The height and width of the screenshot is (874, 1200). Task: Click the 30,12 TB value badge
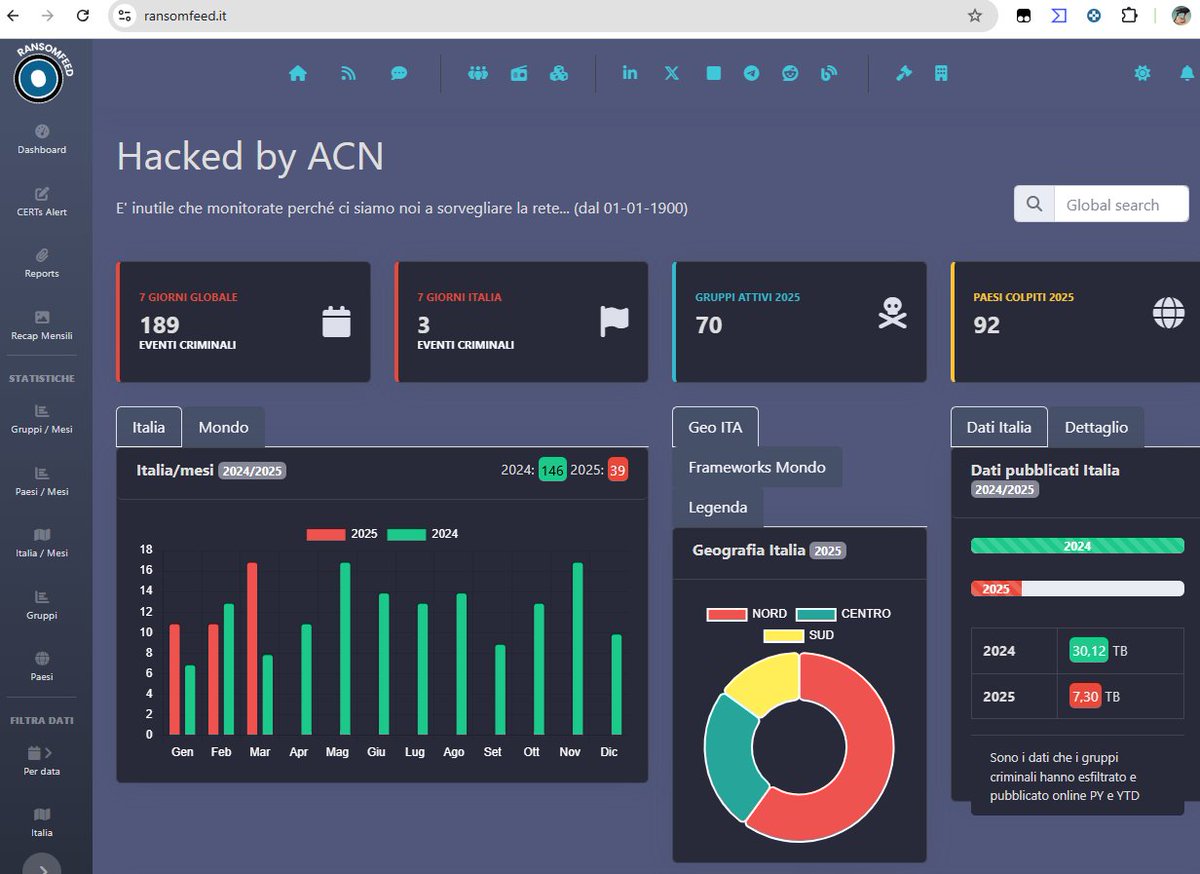point(1088,651)
